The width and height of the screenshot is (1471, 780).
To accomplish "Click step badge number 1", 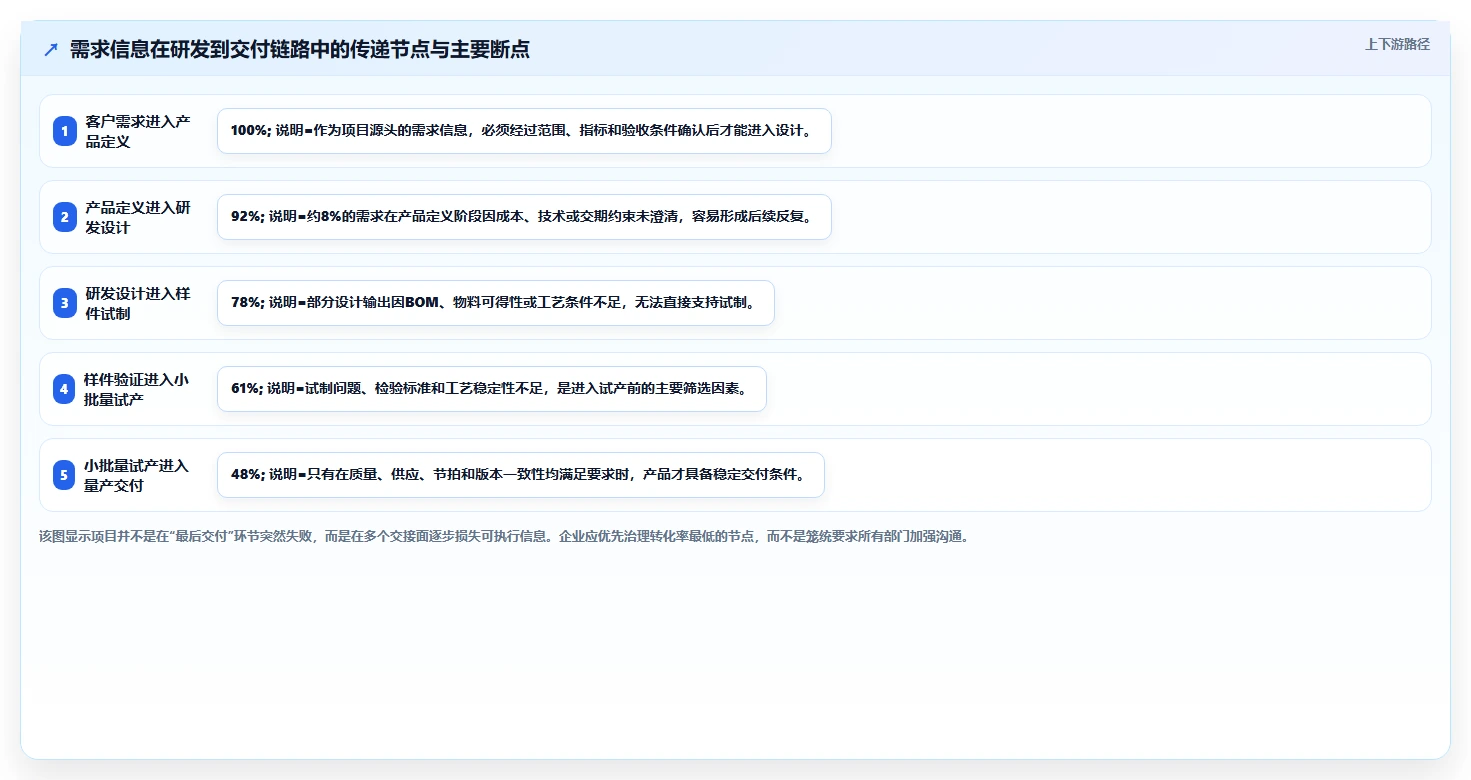I will (65, 131).
